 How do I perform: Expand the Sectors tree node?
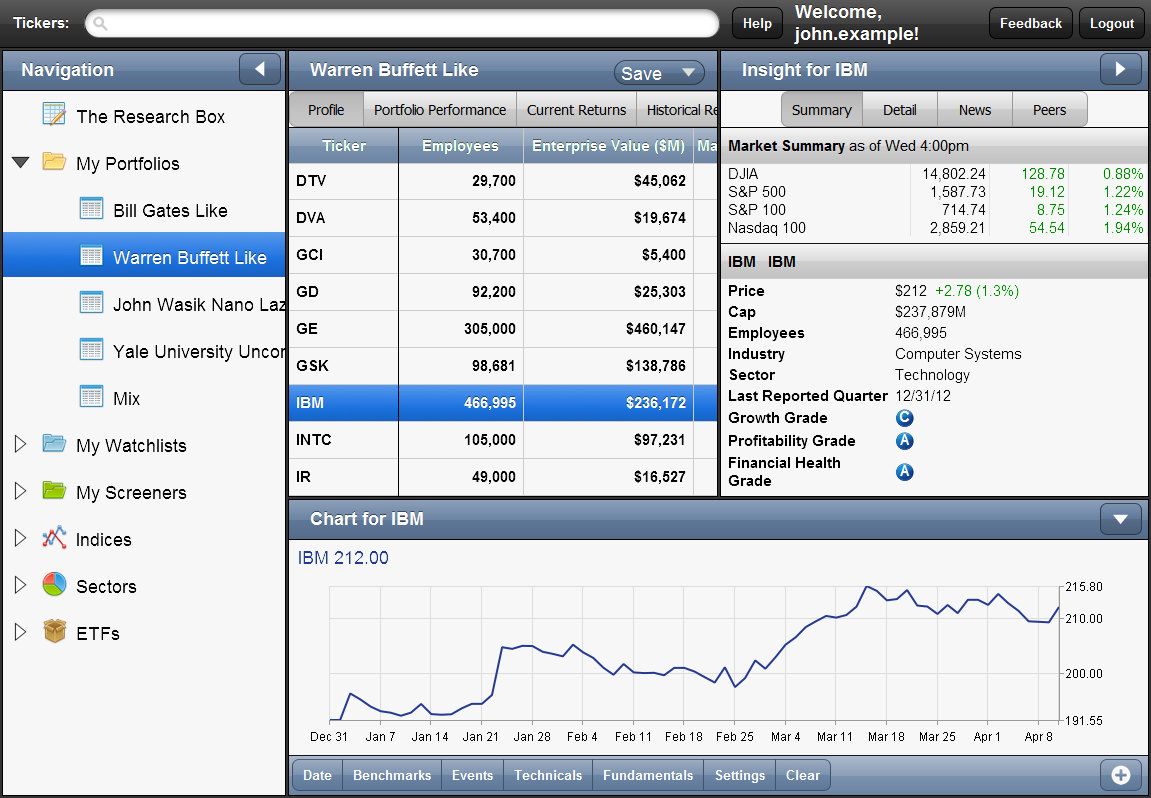[x=21, y=585]
